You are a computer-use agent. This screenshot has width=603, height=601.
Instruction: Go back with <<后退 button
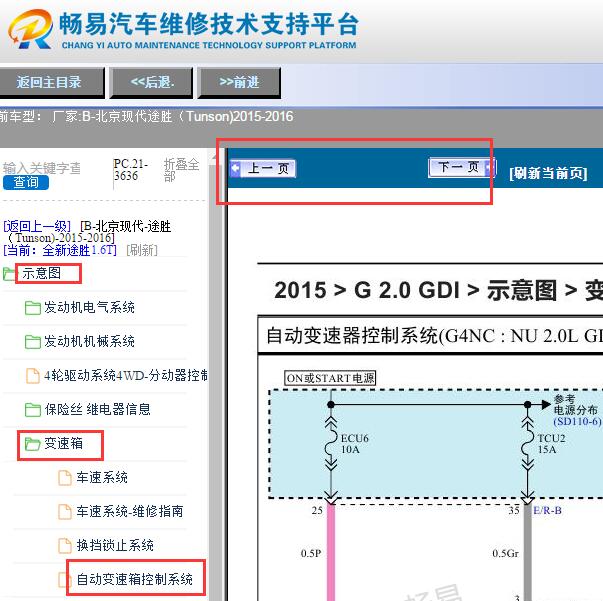point(151,82)
